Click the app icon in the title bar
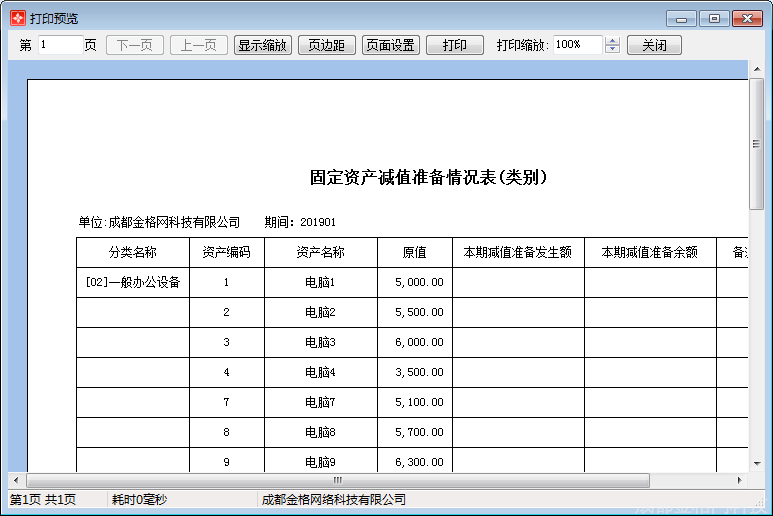The height and width of the screenshot is (516, 773). click(x=17, y=18)
